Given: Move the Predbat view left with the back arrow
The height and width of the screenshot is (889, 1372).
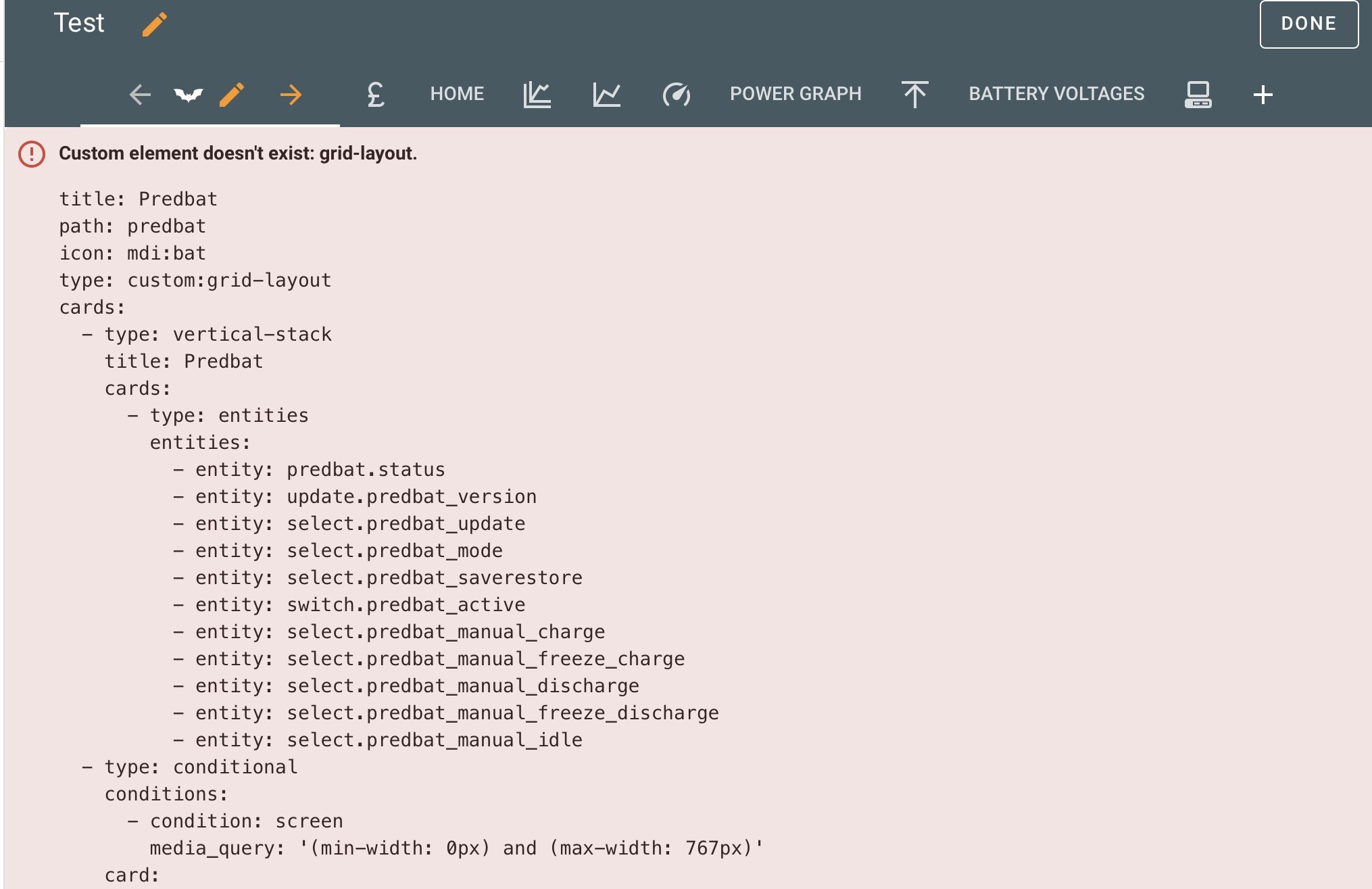Looking at the screenshot, I should (x=140, y=95).
